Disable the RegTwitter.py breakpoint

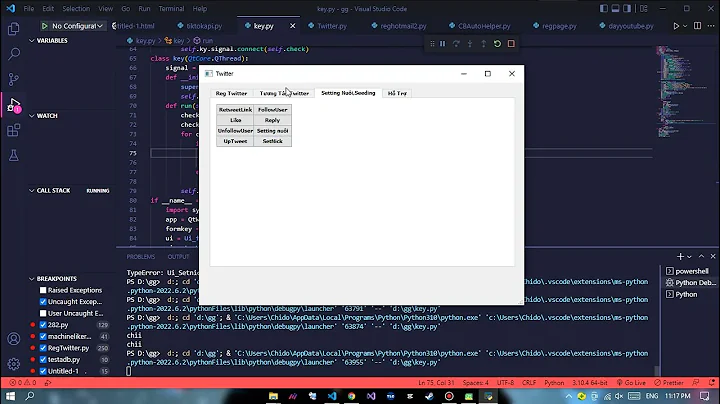point(43,348)
